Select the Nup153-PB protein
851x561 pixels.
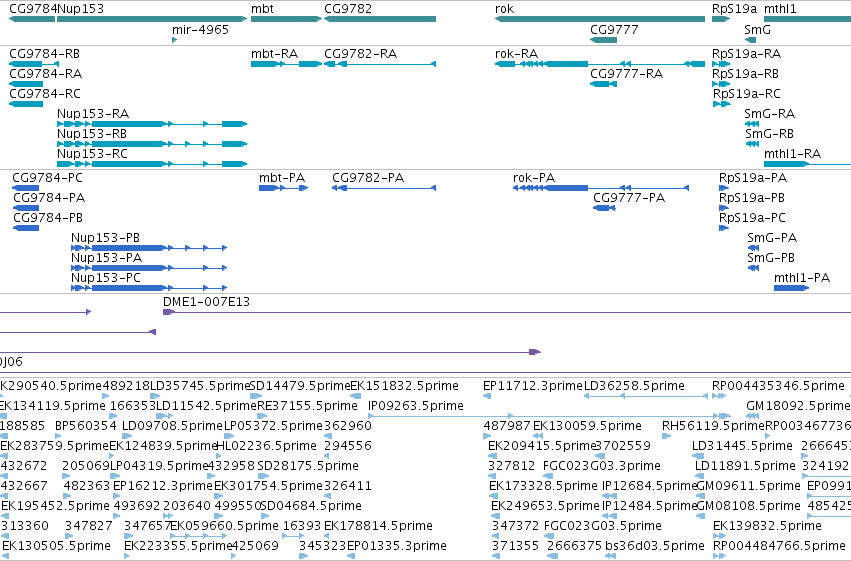(149, 248)
